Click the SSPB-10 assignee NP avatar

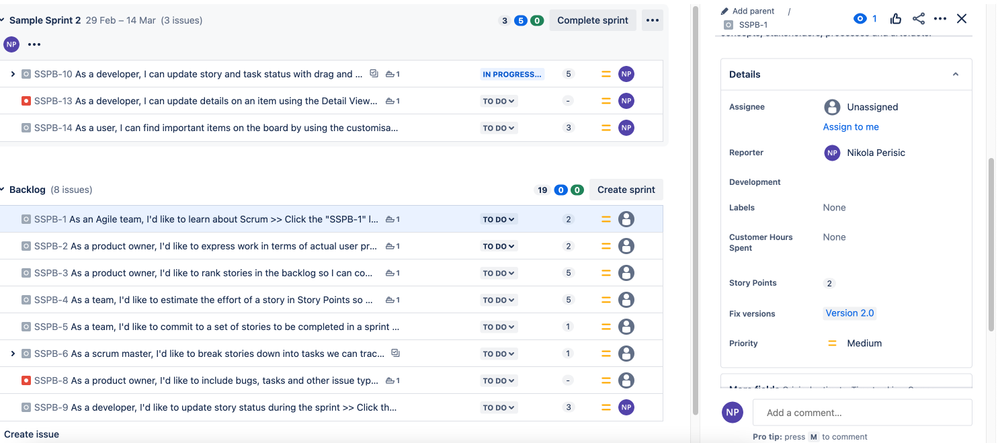tap(626, 74)
